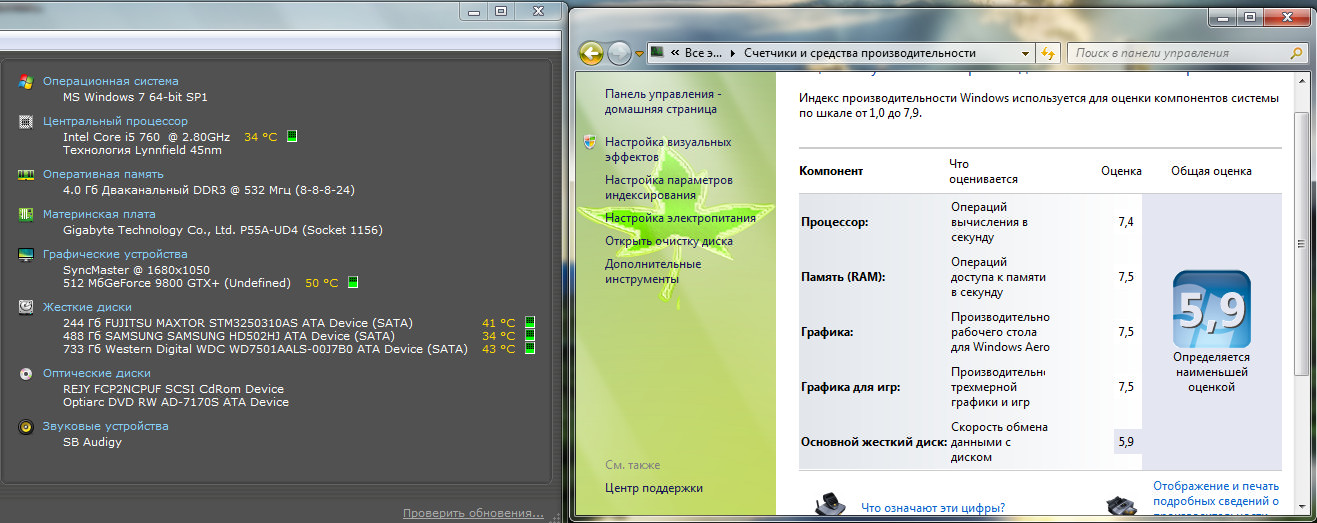Click Отображение и печать подробных сведений link

click(x=1216, y=500)
